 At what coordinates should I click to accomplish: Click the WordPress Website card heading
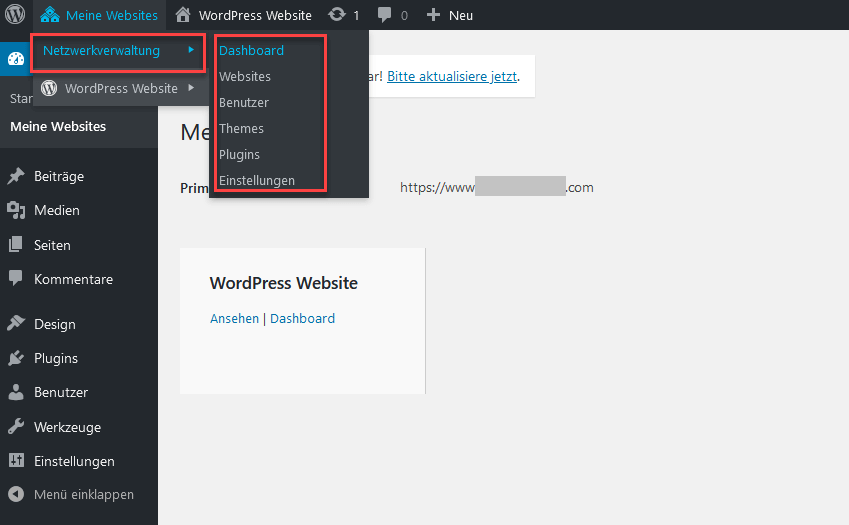tap(284, 283)
